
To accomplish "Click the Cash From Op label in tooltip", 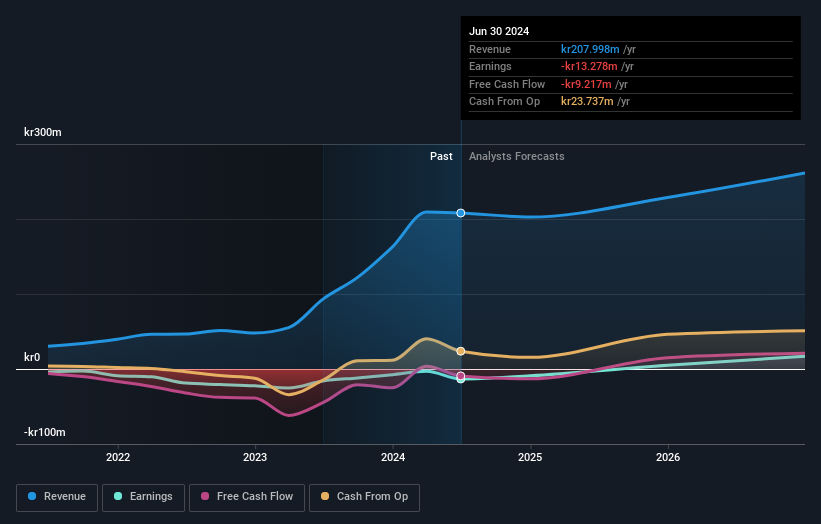I will click(x=504, y=102).
